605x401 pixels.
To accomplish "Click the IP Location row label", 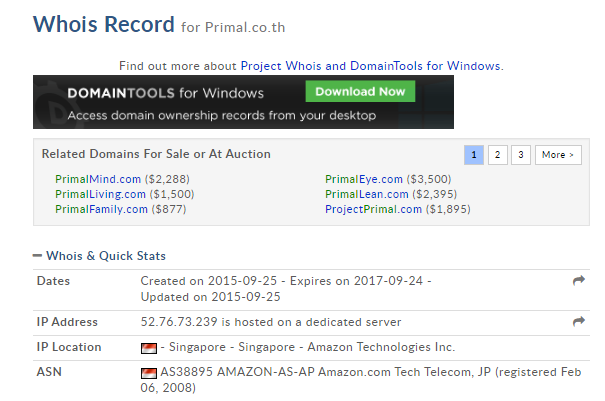I will click(x=69, y=347).
